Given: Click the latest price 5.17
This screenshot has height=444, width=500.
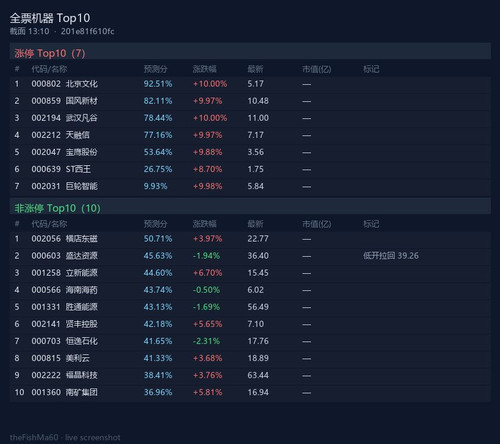Looking at the screenshot, I should (x=255, y=84).
